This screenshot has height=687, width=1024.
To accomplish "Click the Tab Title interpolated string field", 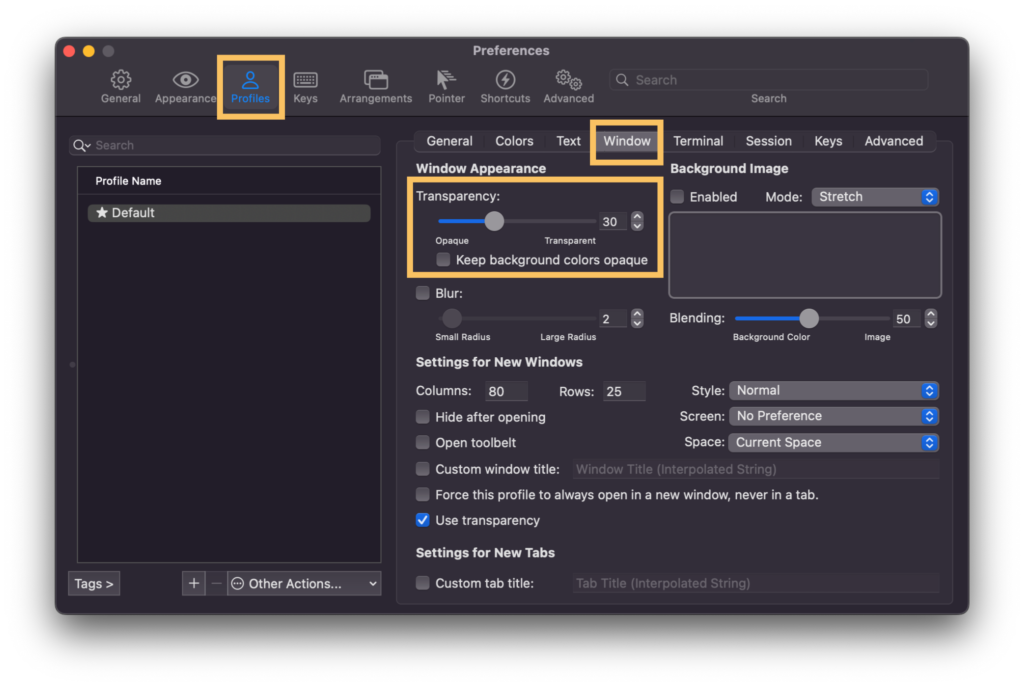I will pyautogui.click(x=756, y=583).
